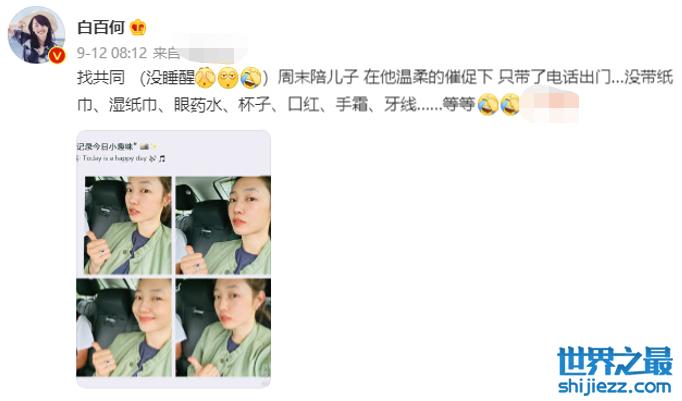Click the second laughing emoji after 等等
The image size is (682, 401).
(x=510, y=104)
